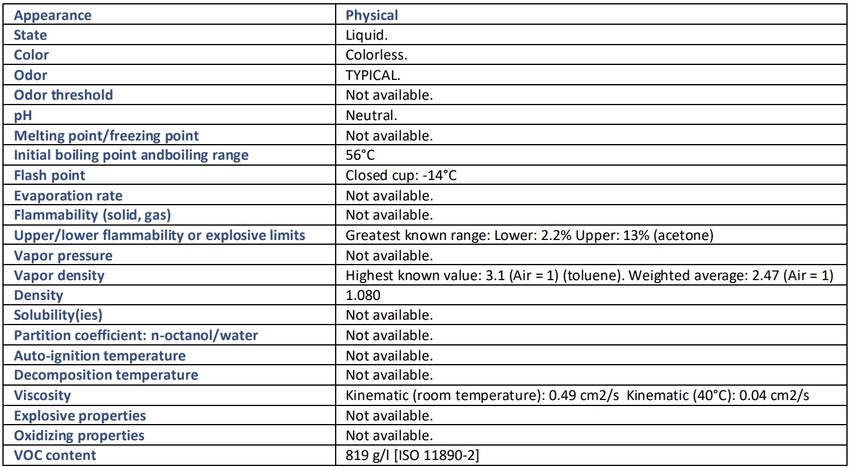Click the "Appearance" header cell
Viewport: 850px width, 468px height.
(x=53, y=15)
